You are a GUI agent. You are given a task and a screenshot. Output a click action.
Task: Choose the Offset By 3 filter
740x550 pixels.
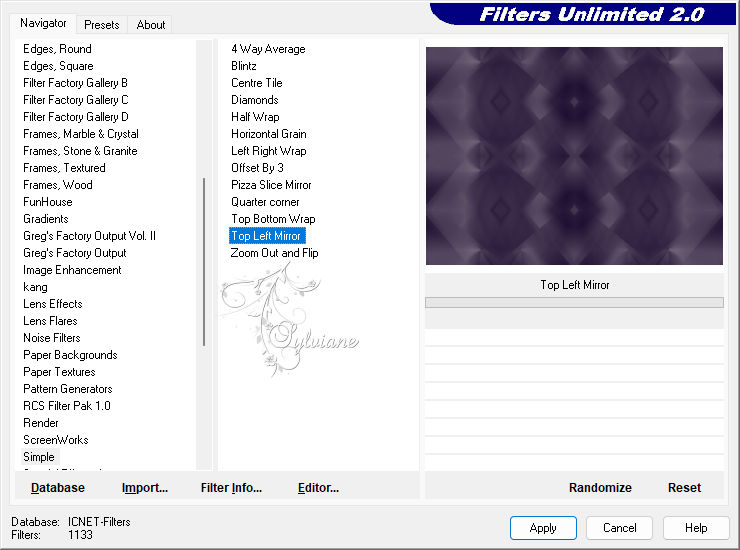[x=257, y=168]
